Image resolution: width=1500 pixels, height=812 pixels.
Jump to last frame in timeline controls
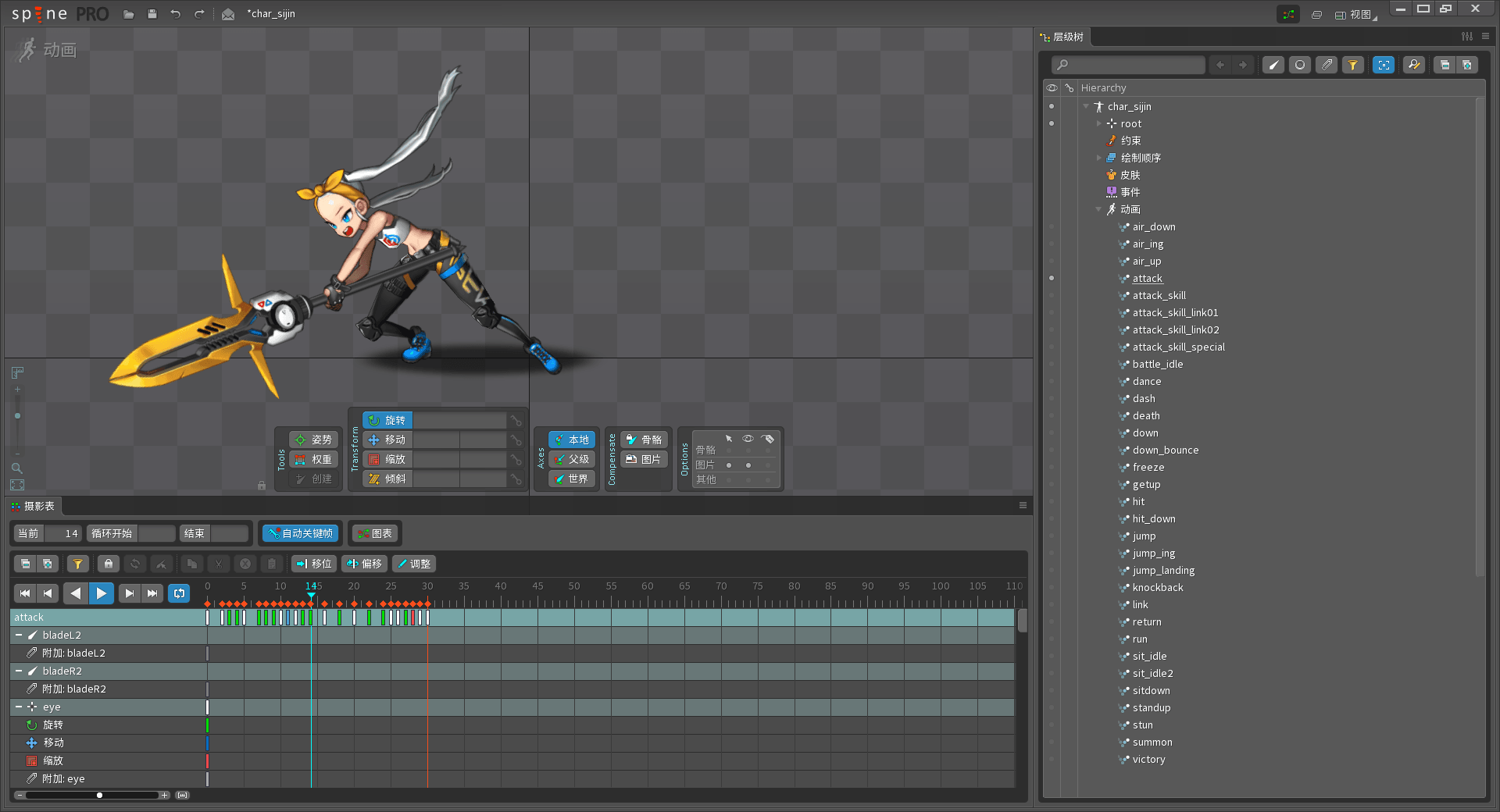click(x=153, y=593)
